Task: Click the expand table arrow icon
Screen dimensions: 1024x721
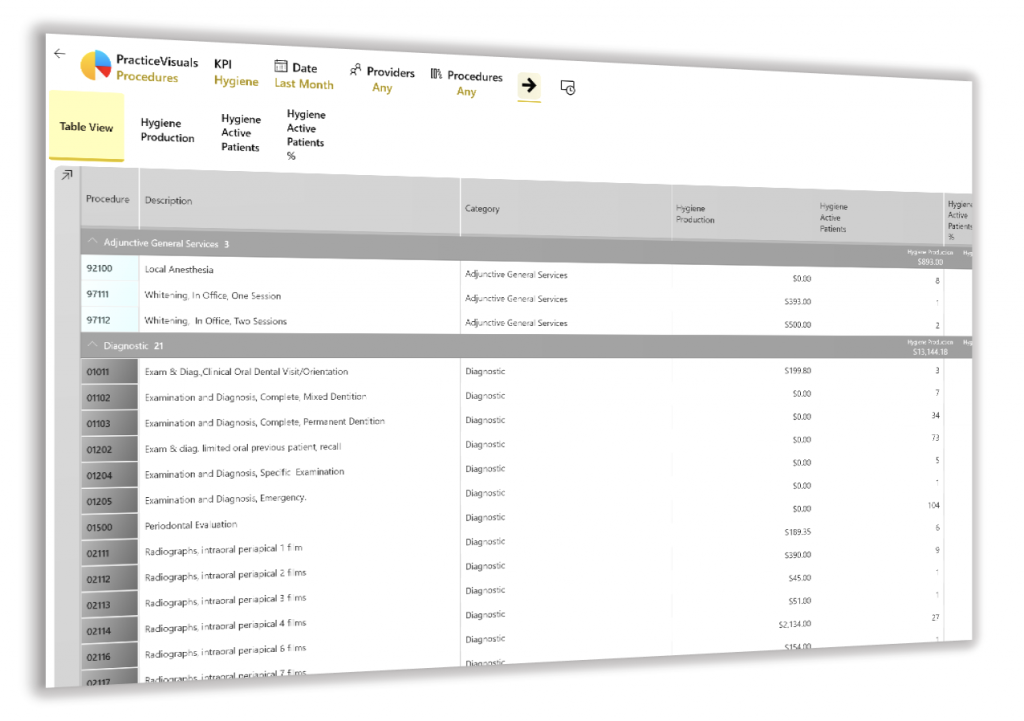Action: (x=66, y=176)
